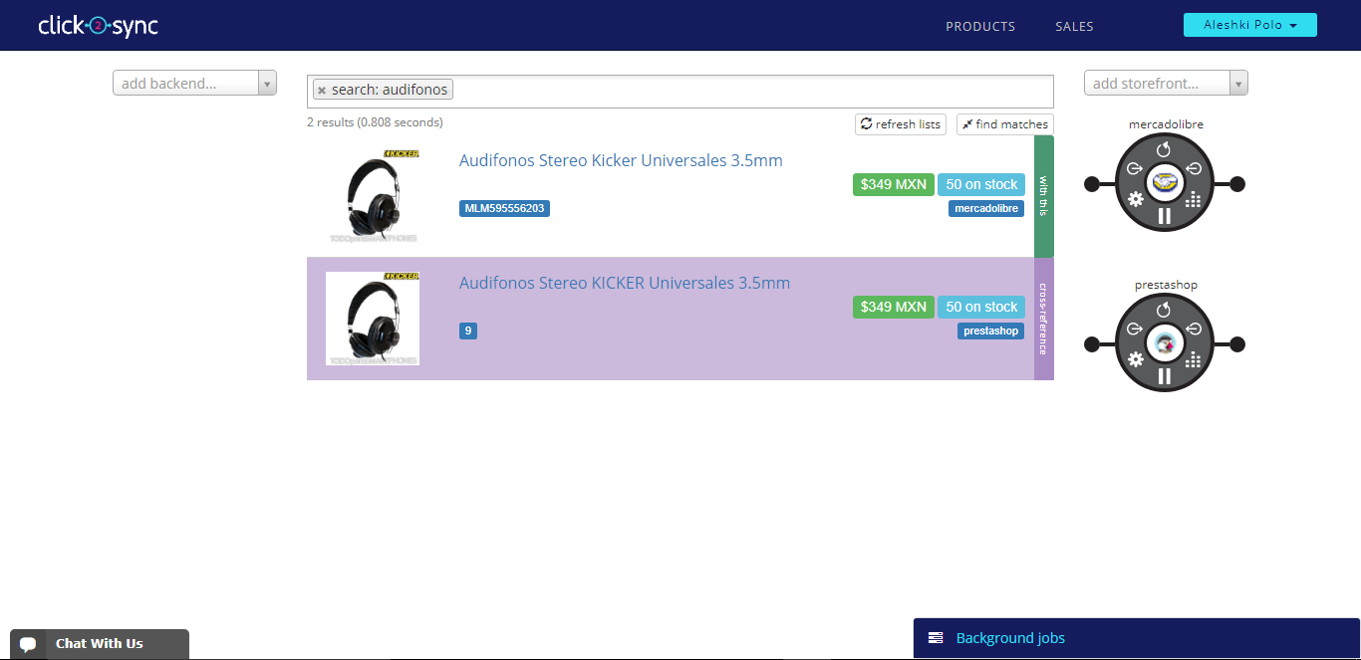
Task: Click right connector dot of mercadolibre wheel
Action: coord(1237,184)
